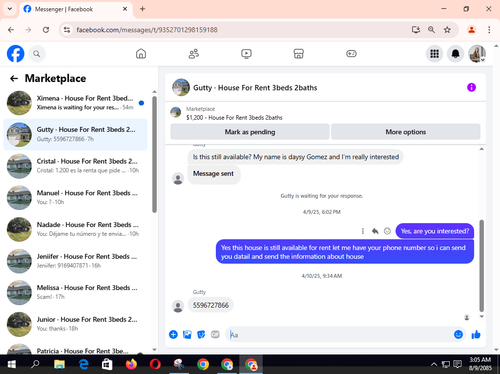Viewport: 500px width, 374px height.
Task: Open File Explorer from taskbar
Action: tap(59, 364)
